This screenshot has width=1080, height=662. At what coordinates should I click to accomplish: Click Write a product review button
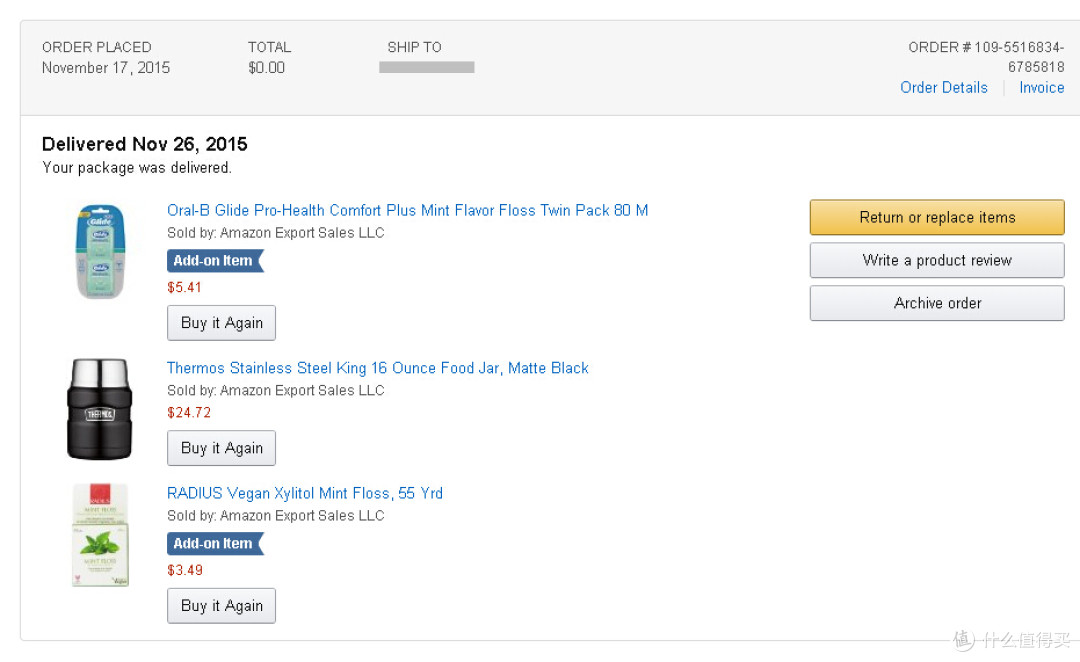937,260
